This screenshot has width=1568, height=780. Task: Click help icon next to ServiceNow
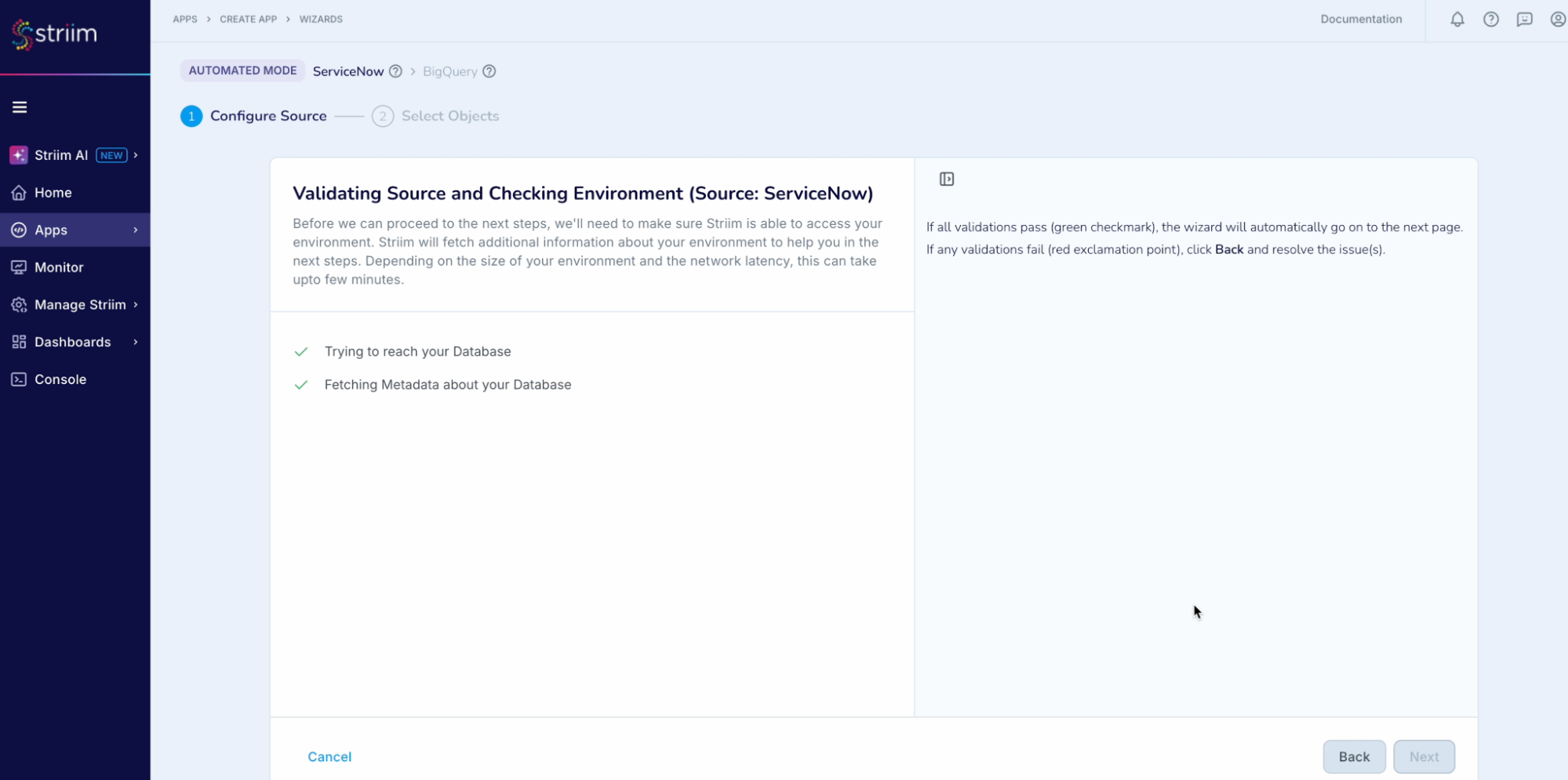tap(395, 71)
